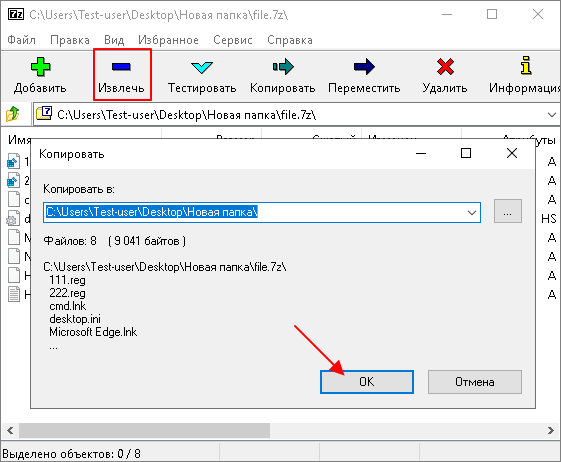Expand the 'Копировать в' path dropdown

472,213
